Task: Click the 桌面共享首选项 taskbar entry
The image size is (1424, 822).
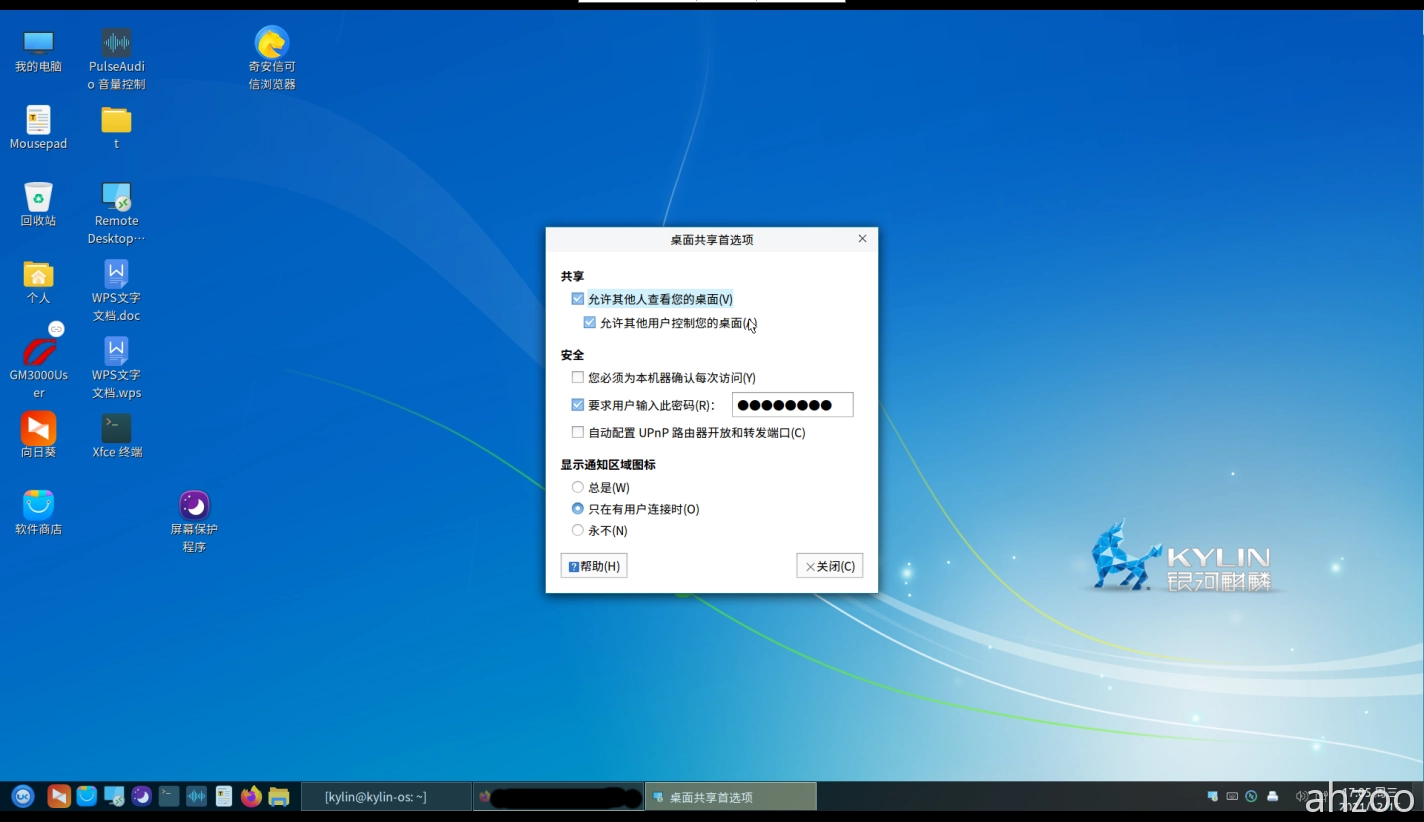Action: tap(731, 796)
